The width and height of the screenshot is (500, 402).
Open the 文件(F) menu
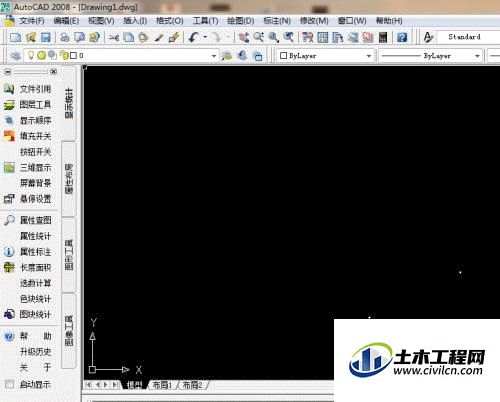[32, 21]
